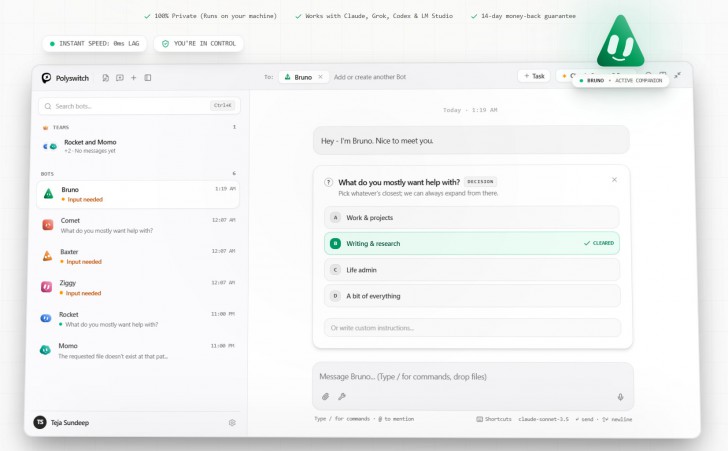This screenshot has width=728, height=451.
Task: Click 'Input needed' status under Ziggy
Action: coord(83,293)
